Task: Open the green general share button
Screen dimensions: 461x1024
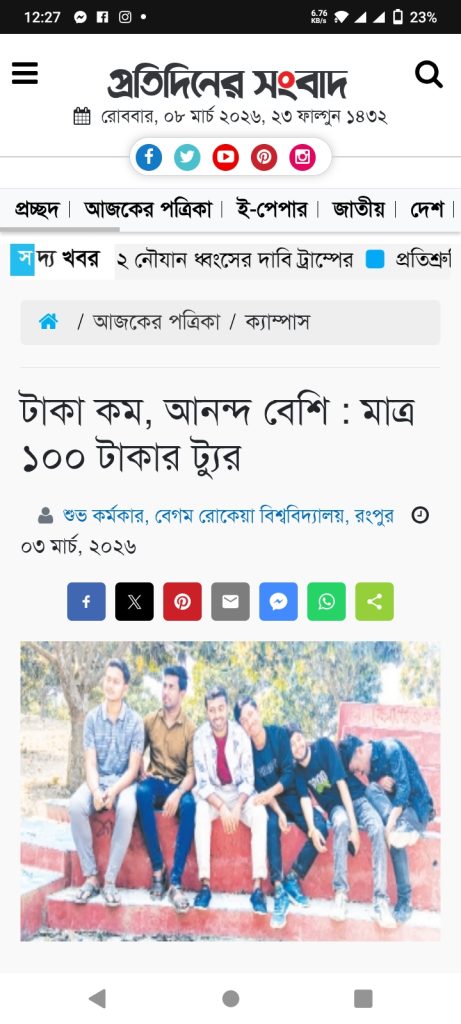Action: 375,601
